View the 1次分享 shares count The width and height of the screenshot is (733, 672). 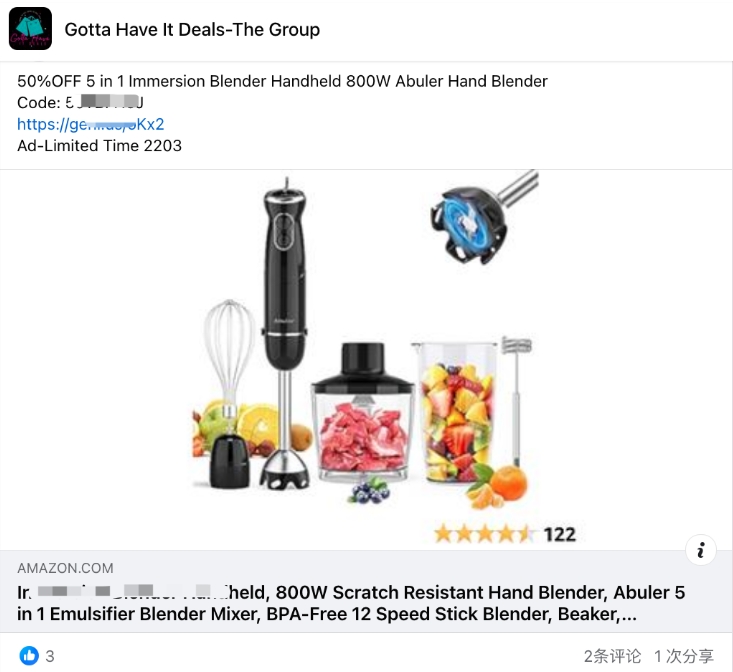pos(683,656)
